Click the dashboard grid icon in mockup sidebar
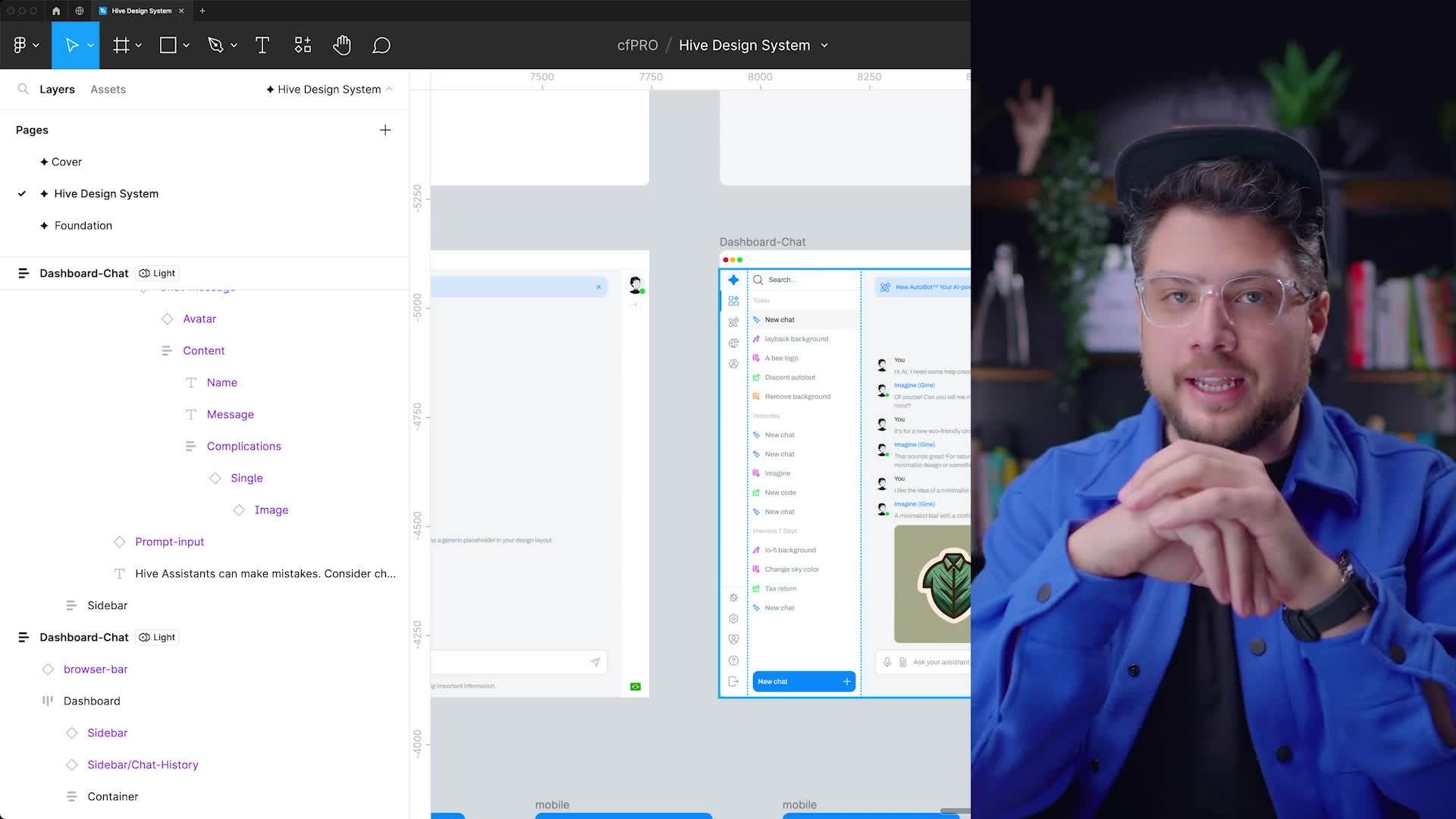The width and height of the screenshot is (1456, 819). (x=733, y=301)
